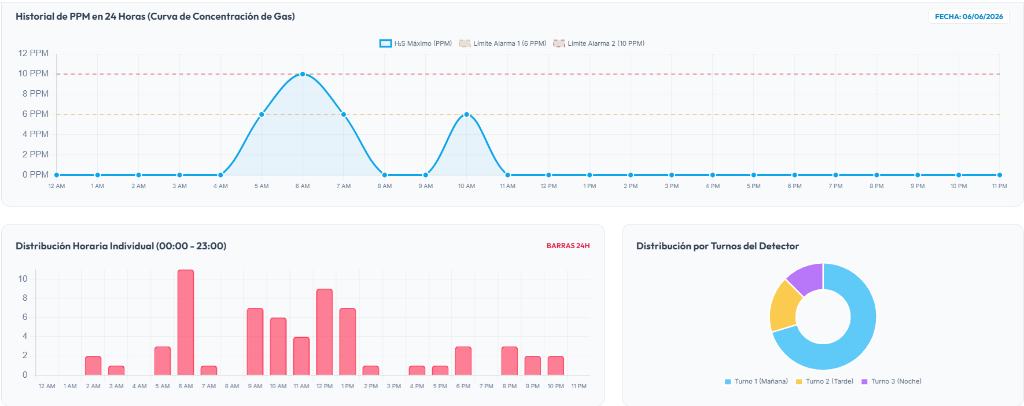
Task: Click the 10 AM bar in hourly distribution
Action: [x=278, y=347]
